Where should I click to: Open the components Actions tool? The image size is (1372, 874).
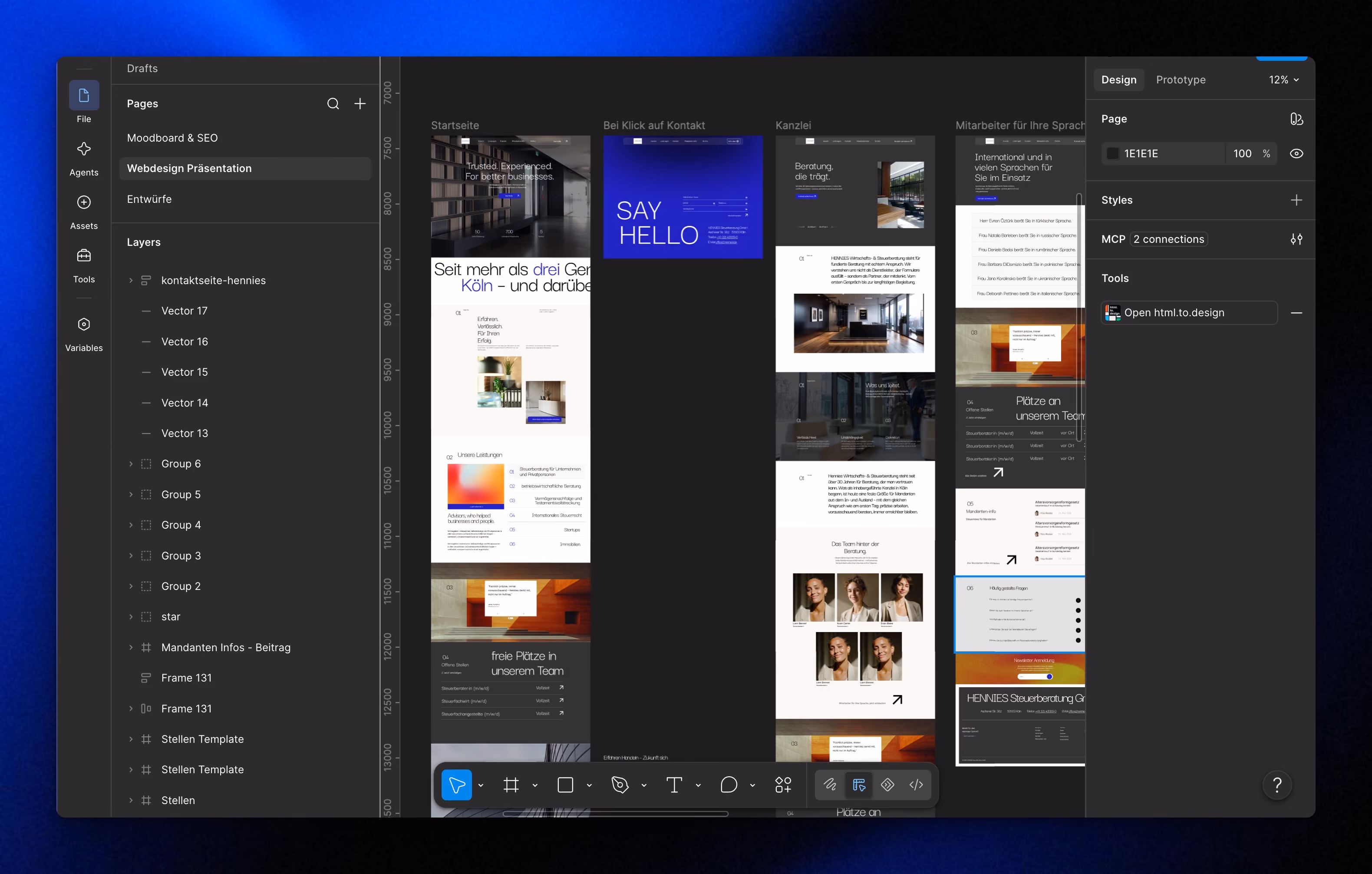click(x=783, y=785)
